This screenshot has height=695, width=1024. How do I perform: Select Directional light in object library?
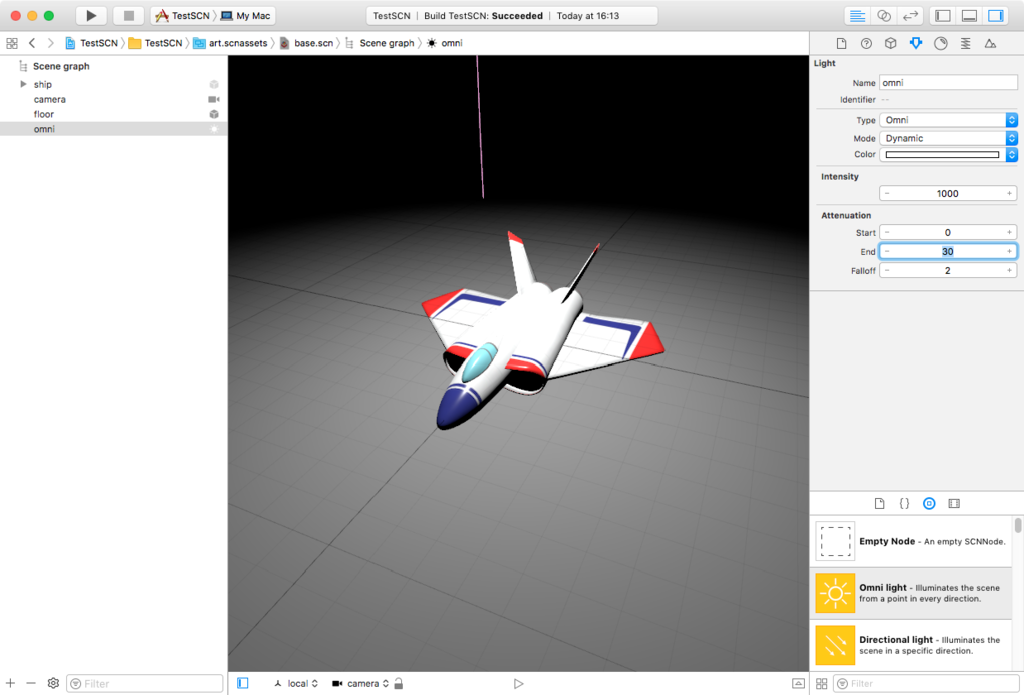tap(912, 645)
